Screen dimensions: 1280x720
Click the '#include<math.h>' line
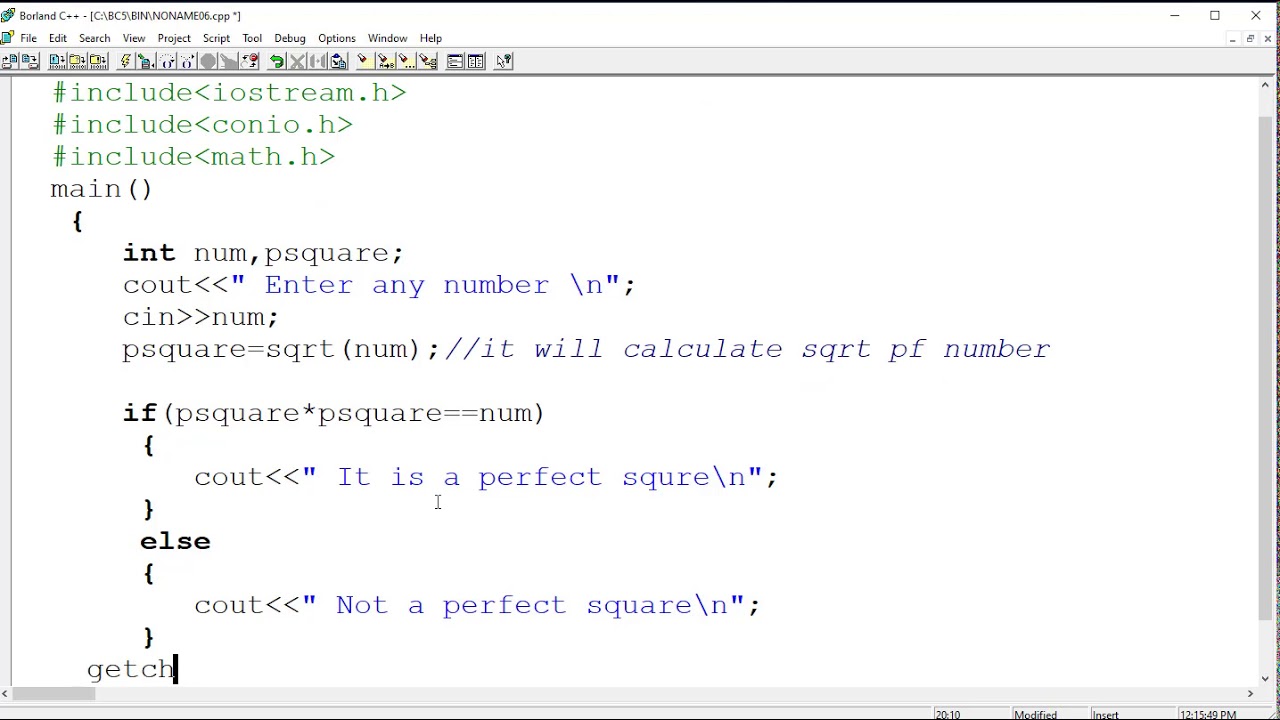(x=193, y=157)
